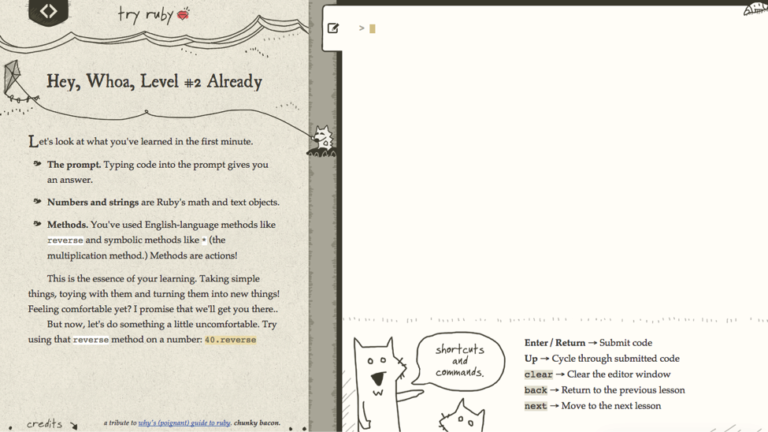Click 'reverse' in 'using that reverse method'
768x432 pixels.
click(x=91, y=339)
